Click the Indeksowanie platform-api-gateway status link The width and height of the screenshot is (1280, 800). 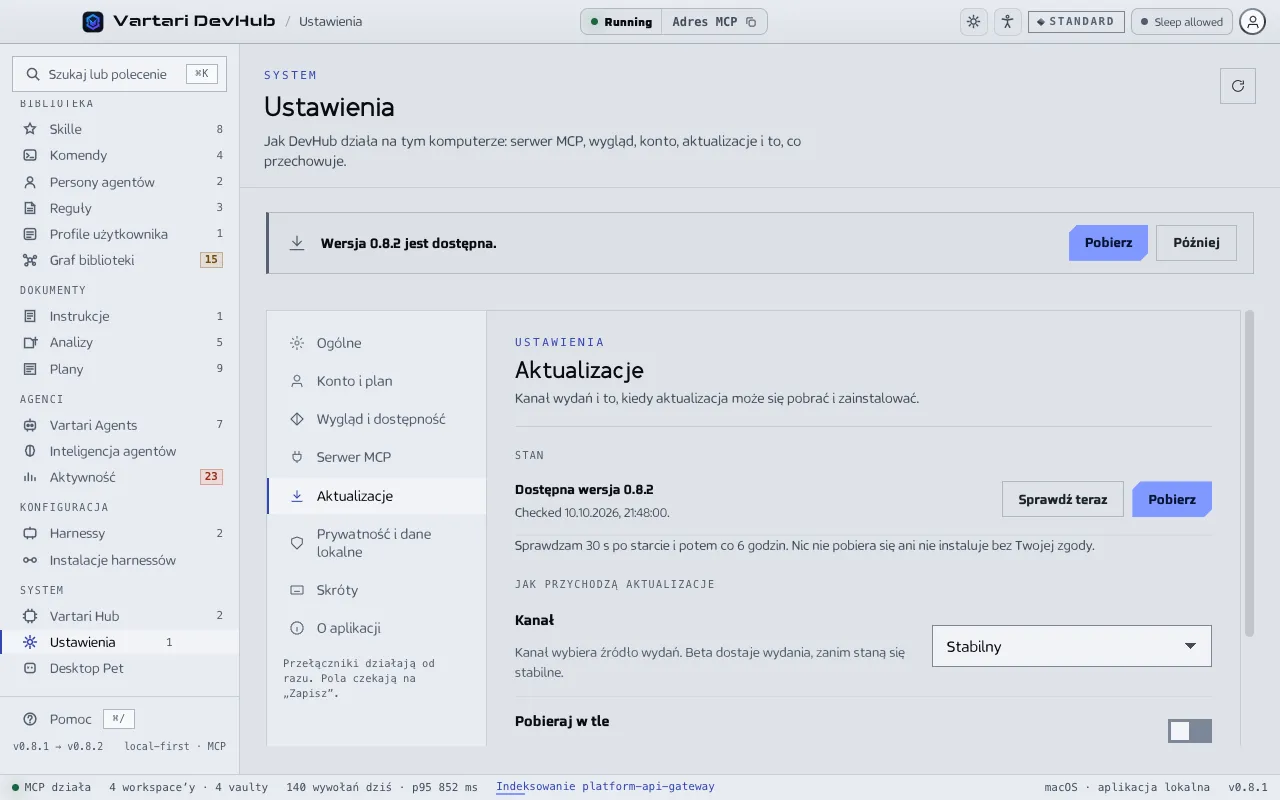[x=605, y=787]
